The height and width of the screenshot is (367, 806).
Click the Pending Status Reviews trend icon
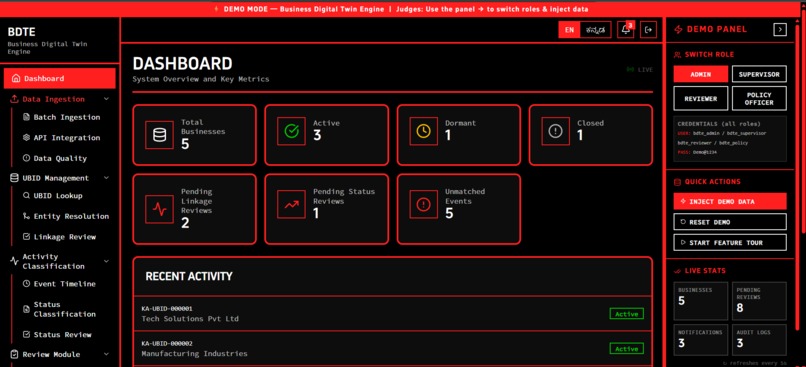click(x=291, y=205)
